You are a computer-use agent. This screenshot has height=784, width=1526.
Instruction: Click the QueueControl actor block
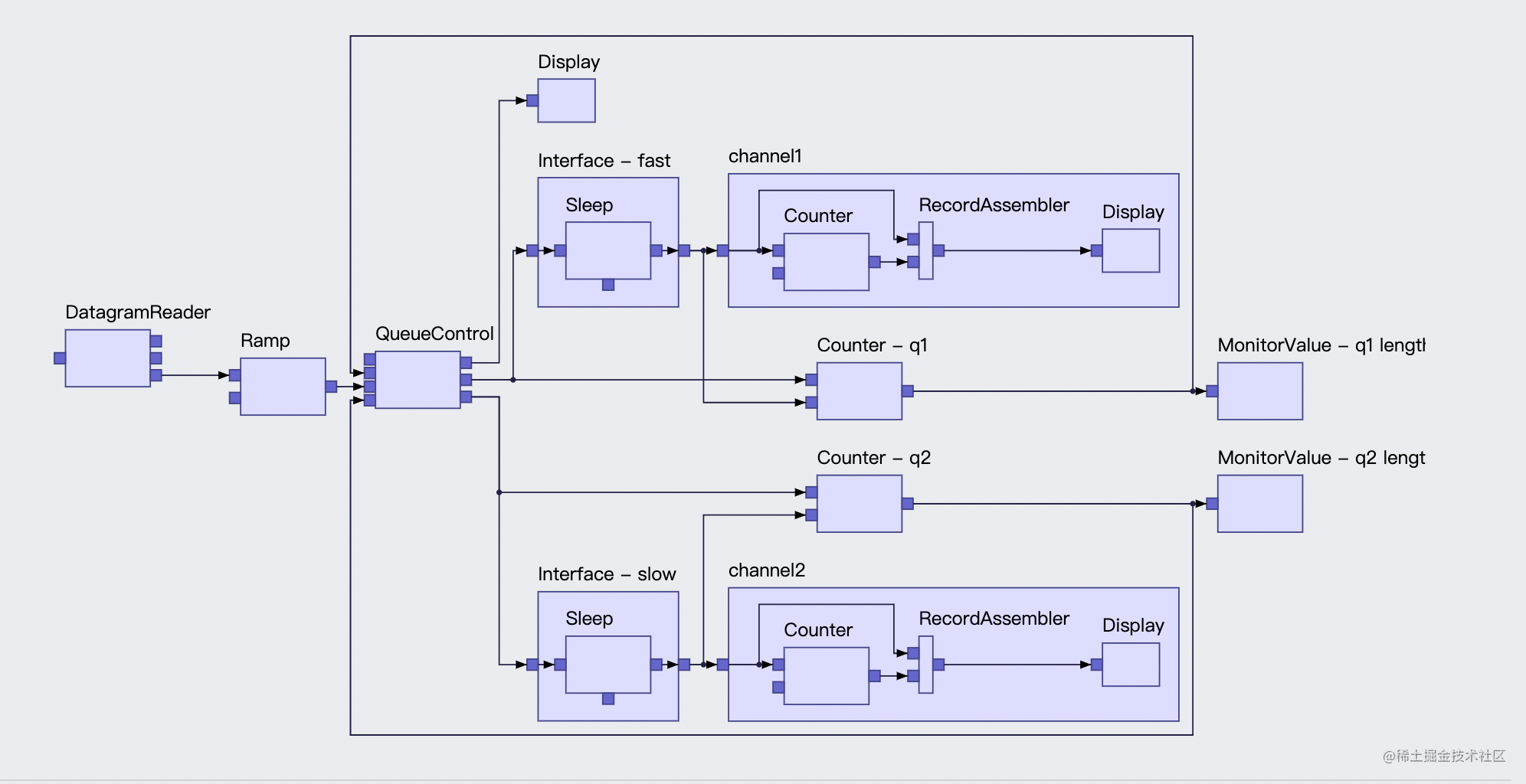418,380
